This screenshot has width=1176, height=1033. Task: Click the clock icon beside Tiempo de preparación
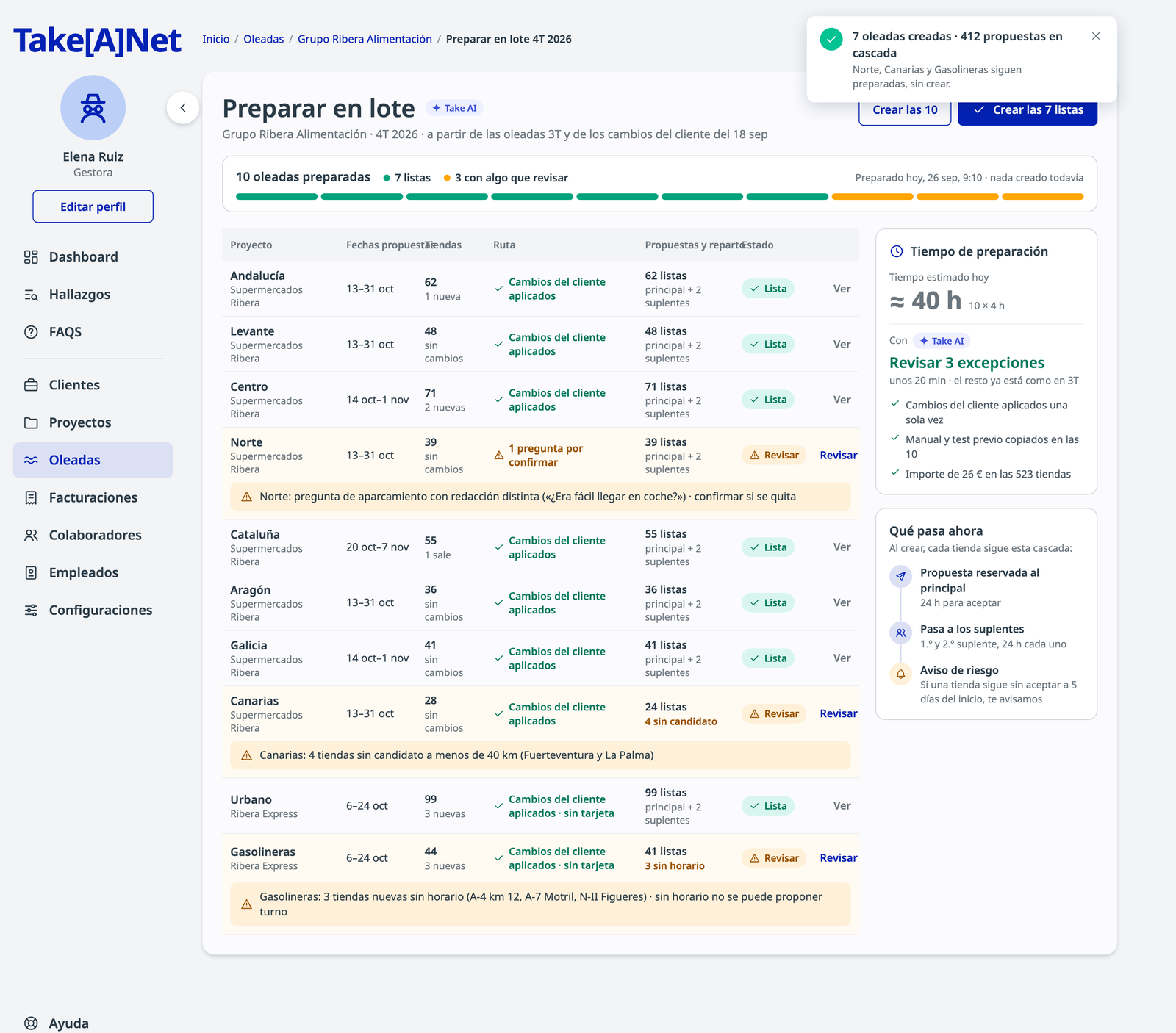point(897,251)
